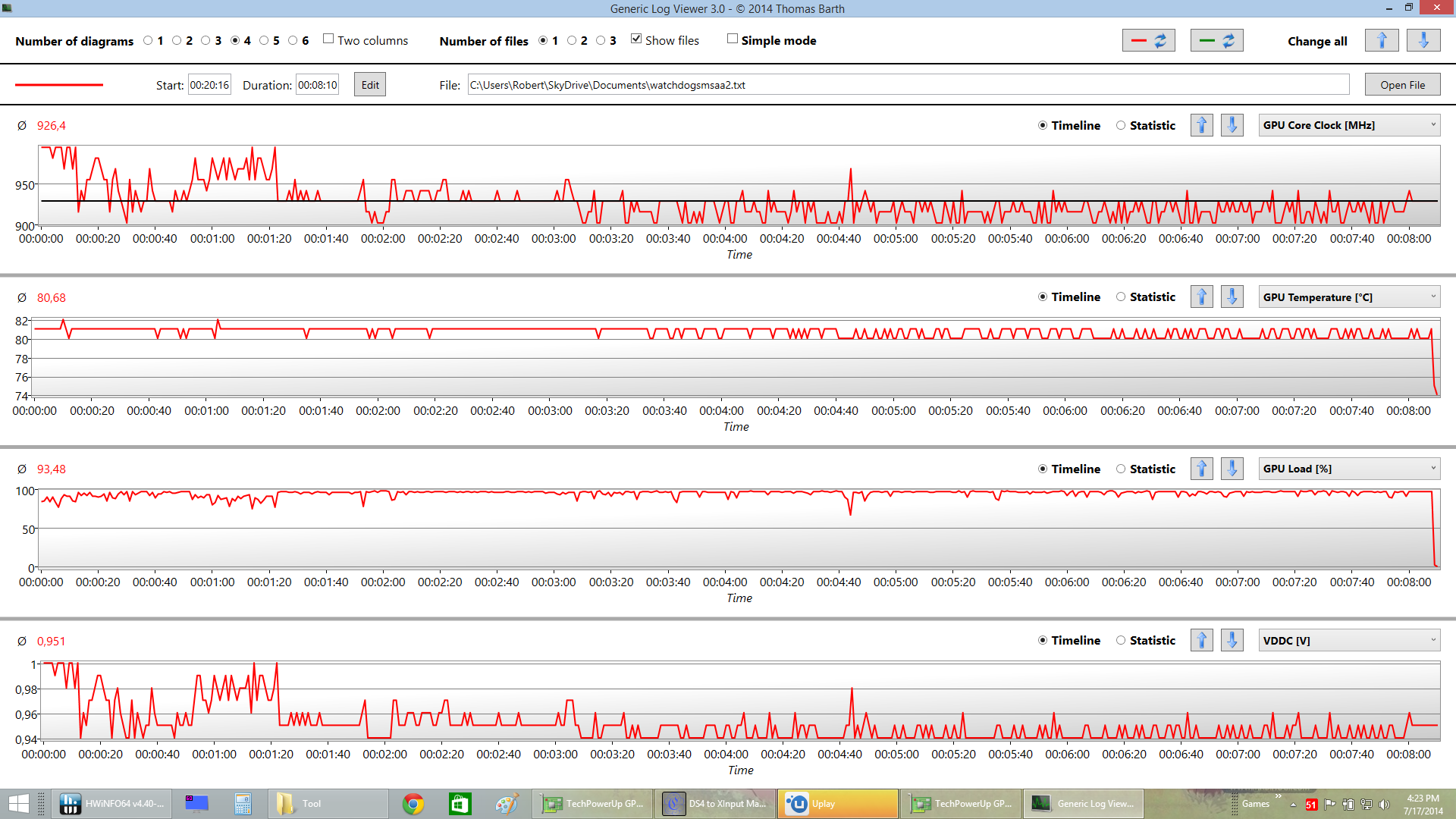Click the 93,48 average value
The height and width of the screenshot is (819, 1456).
point(52,469)
